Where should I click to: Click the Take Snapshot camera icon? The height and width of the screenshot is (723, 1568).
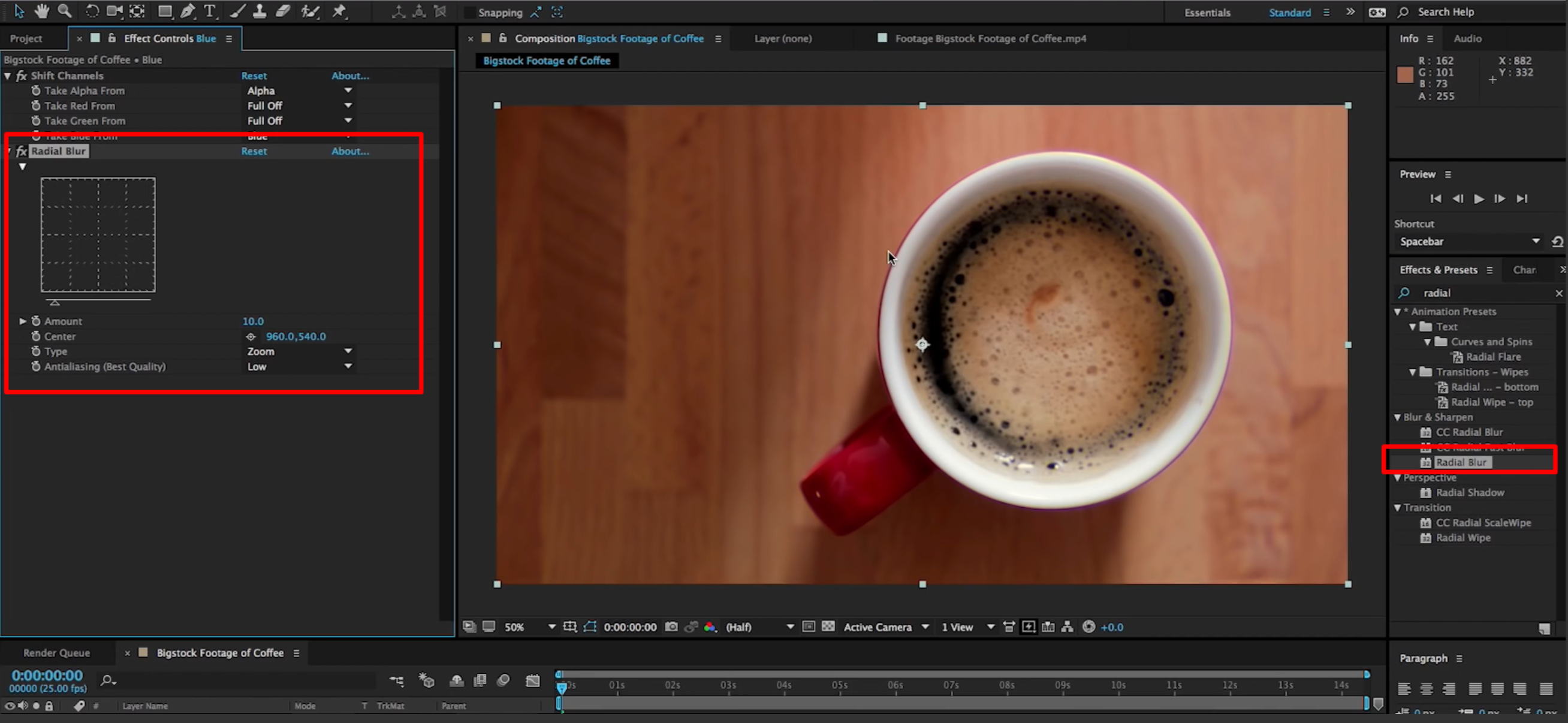click(671, 627)
